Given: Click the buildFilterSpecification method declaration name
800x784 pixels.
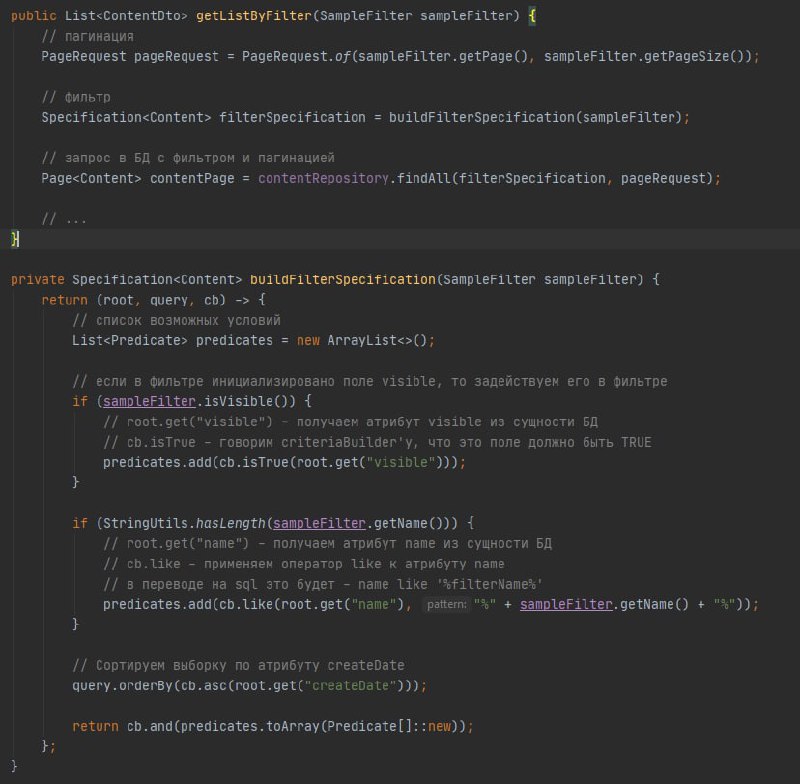Looking at the screenshot, I should 343,280.
